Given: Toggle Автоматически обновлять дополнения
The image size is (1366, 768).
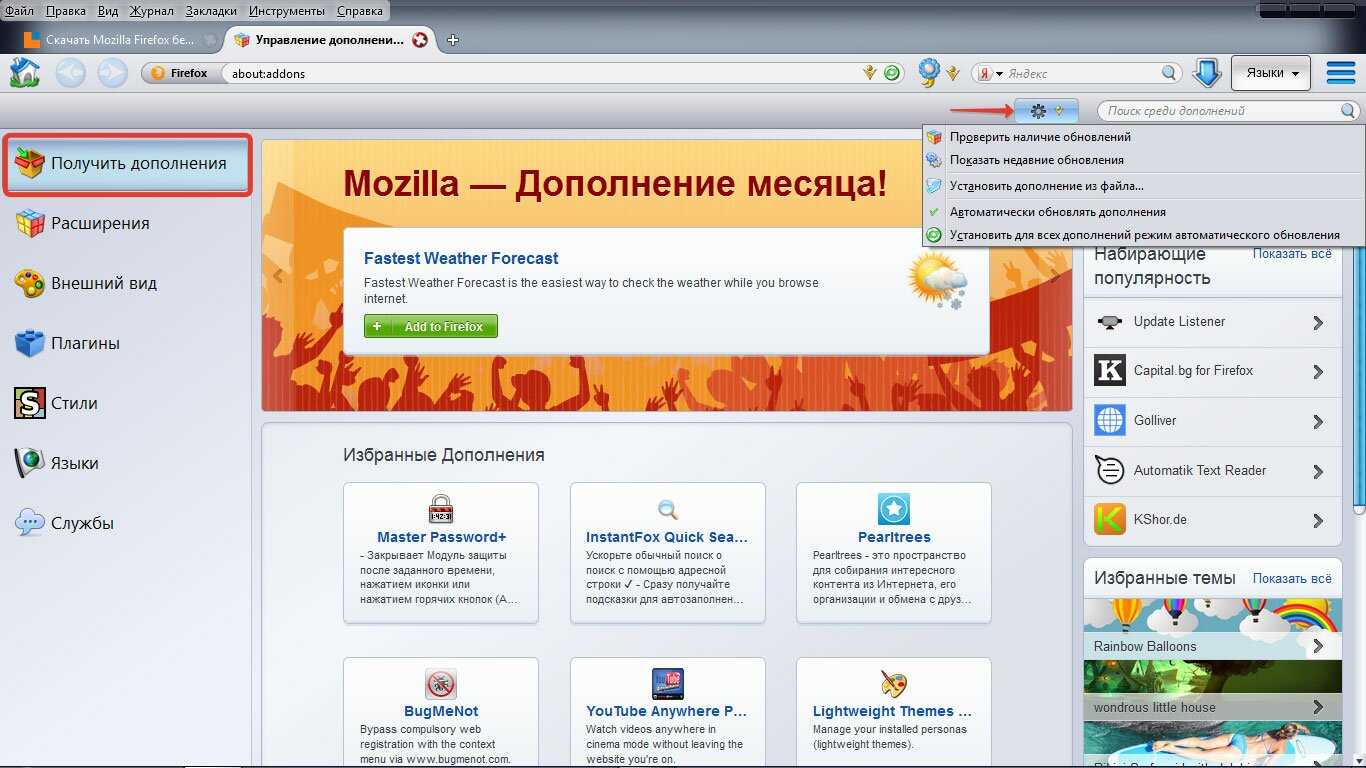Looking at the screenshot, I should click(x=1143, y=212).
